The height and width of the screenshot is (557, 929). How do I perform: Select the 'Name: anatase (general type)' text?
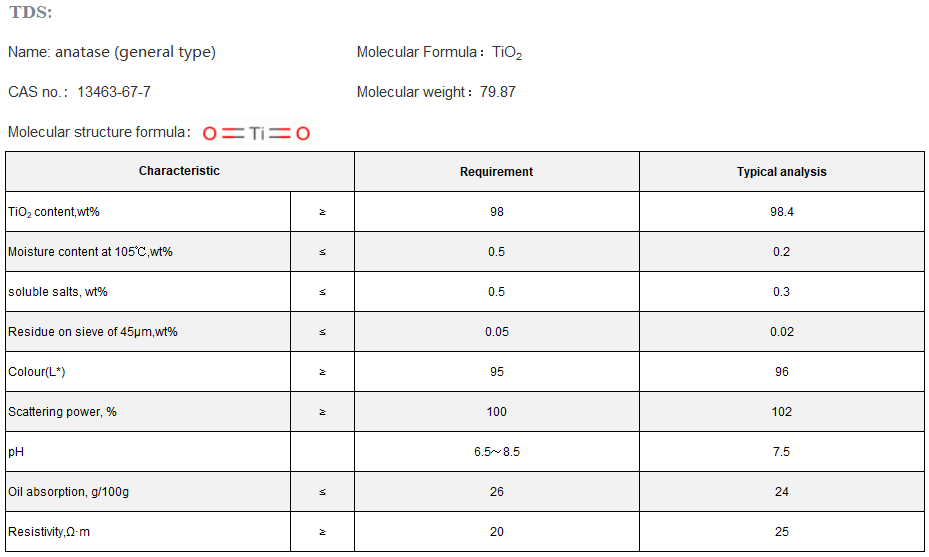[112, 52]
